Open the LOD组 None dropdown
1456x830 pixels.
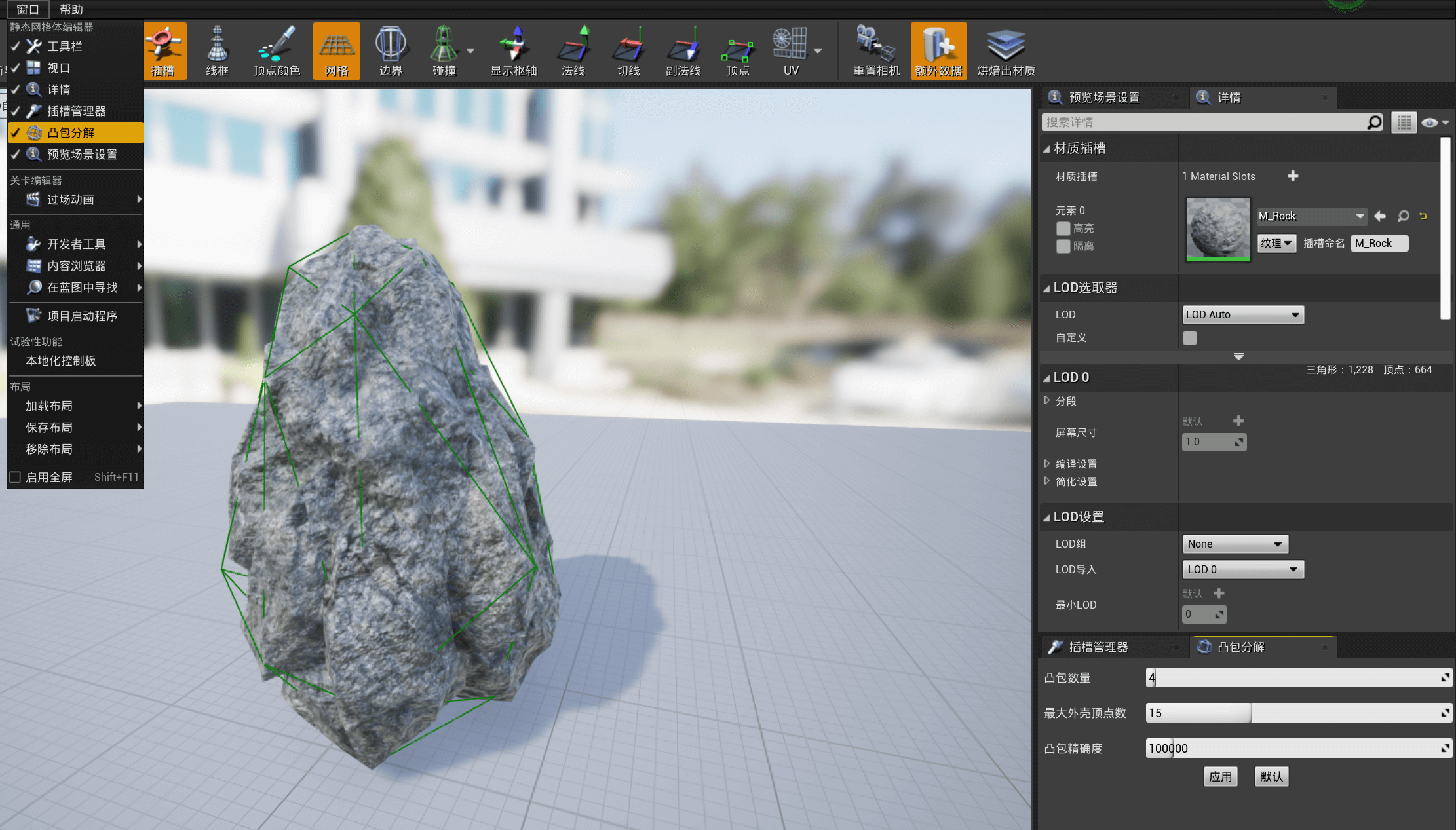(1235, 544)
